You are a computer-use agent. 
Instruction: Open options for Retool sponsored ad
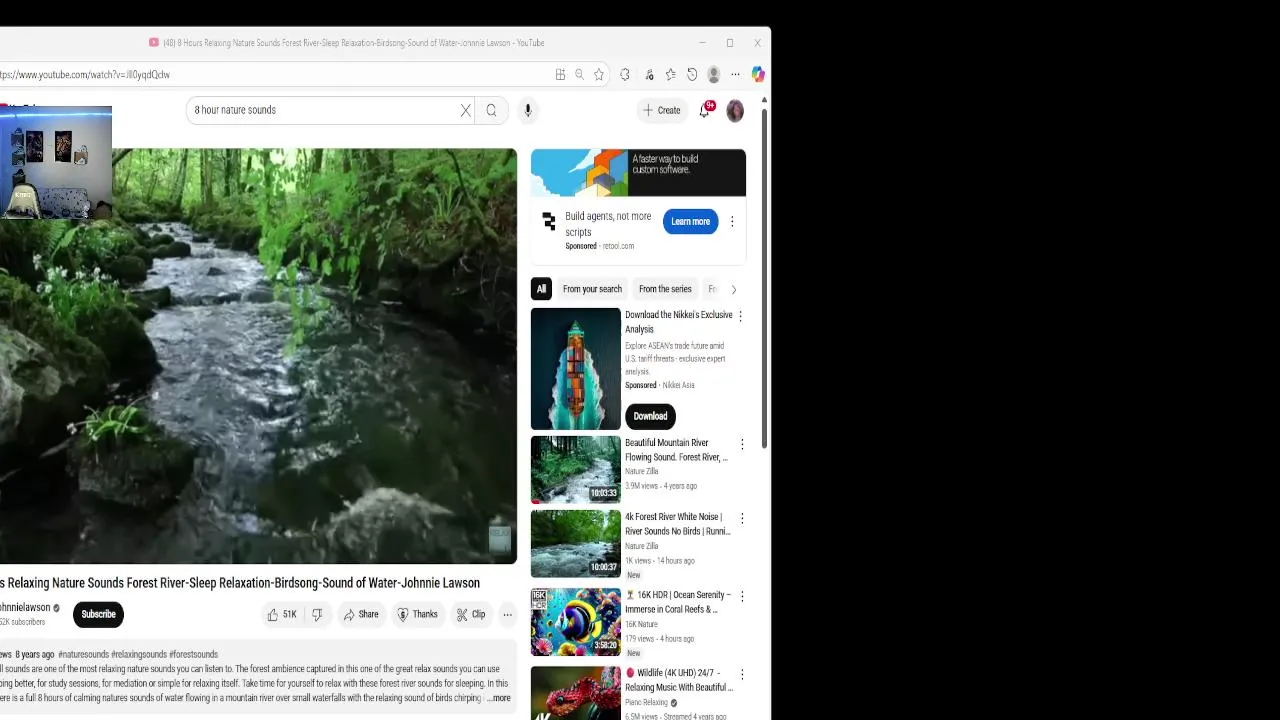pos(732,222)
